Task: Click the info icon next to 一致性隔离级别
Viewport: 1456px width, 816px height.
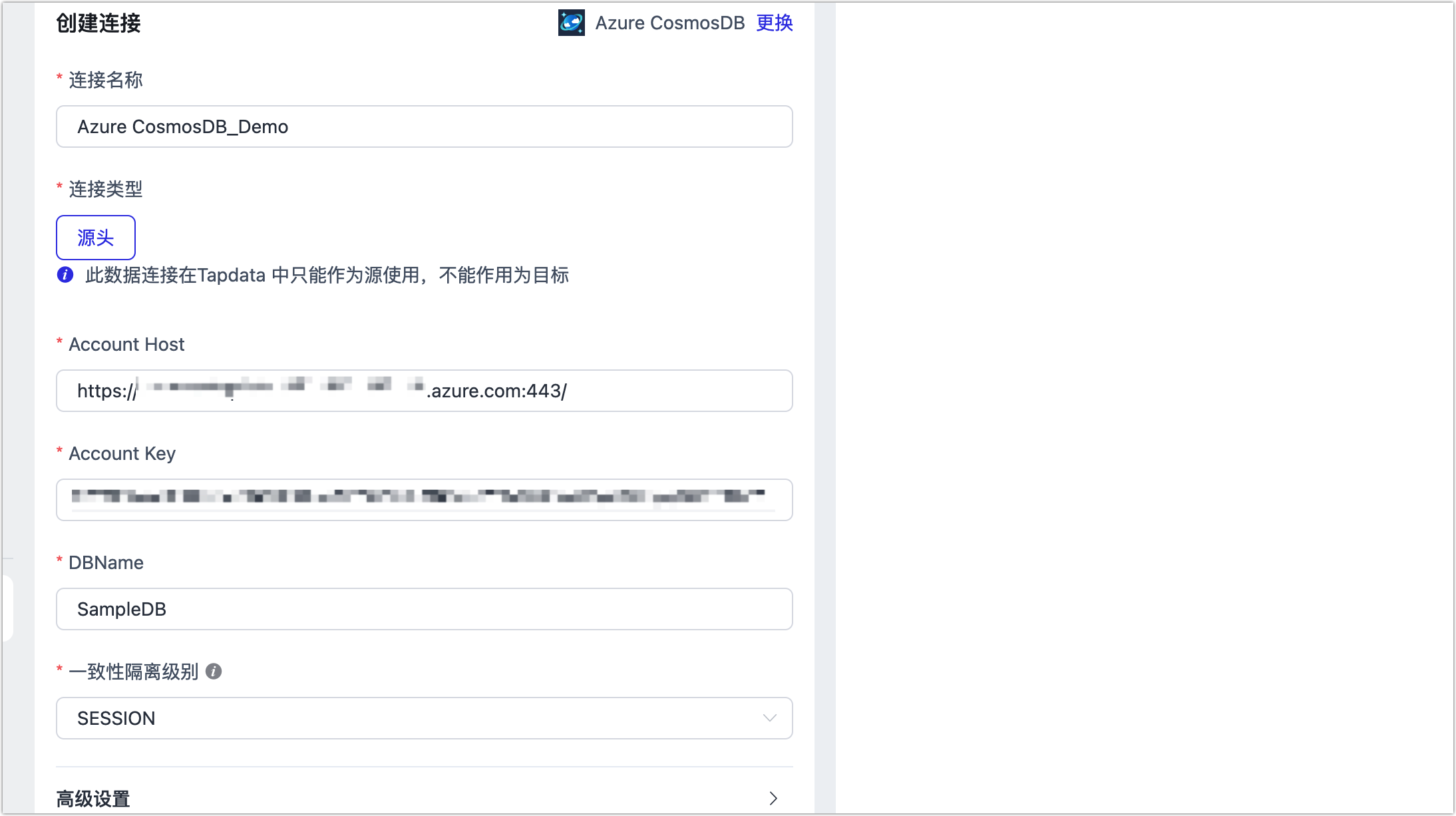Action: point(214,672)
